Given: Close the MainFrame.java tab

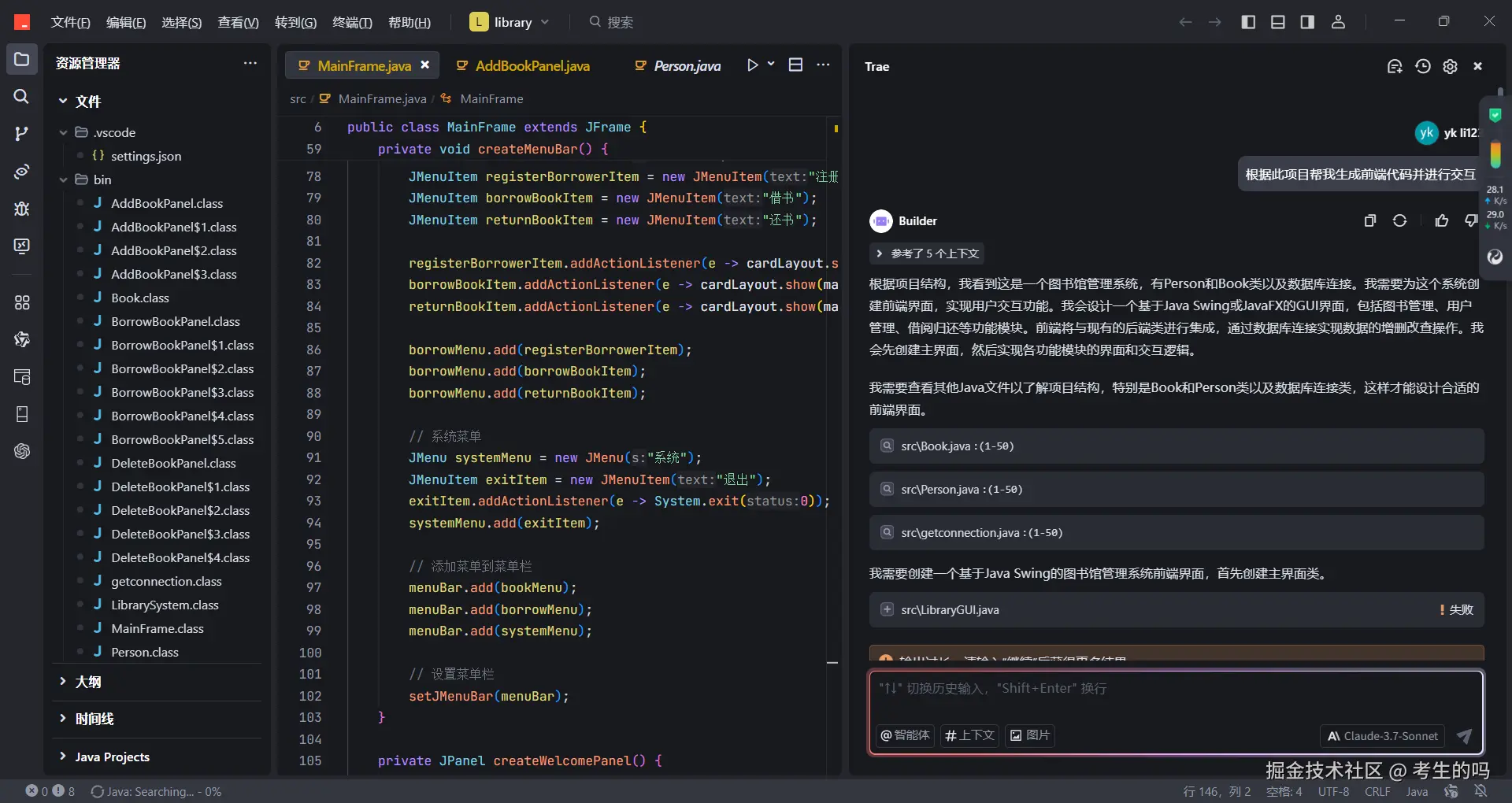Looking at the screenshot, I should click(425, 65).
